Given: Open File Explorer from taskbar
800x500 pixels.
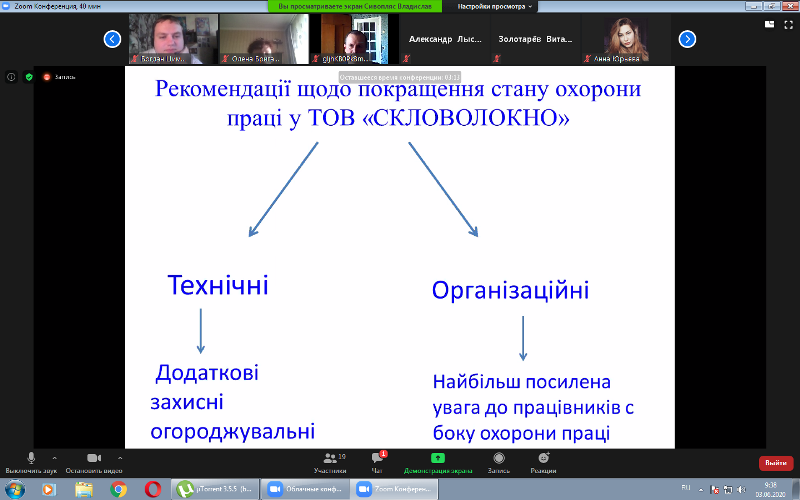Looking at the screenshot, I should (x=84, y=489).
